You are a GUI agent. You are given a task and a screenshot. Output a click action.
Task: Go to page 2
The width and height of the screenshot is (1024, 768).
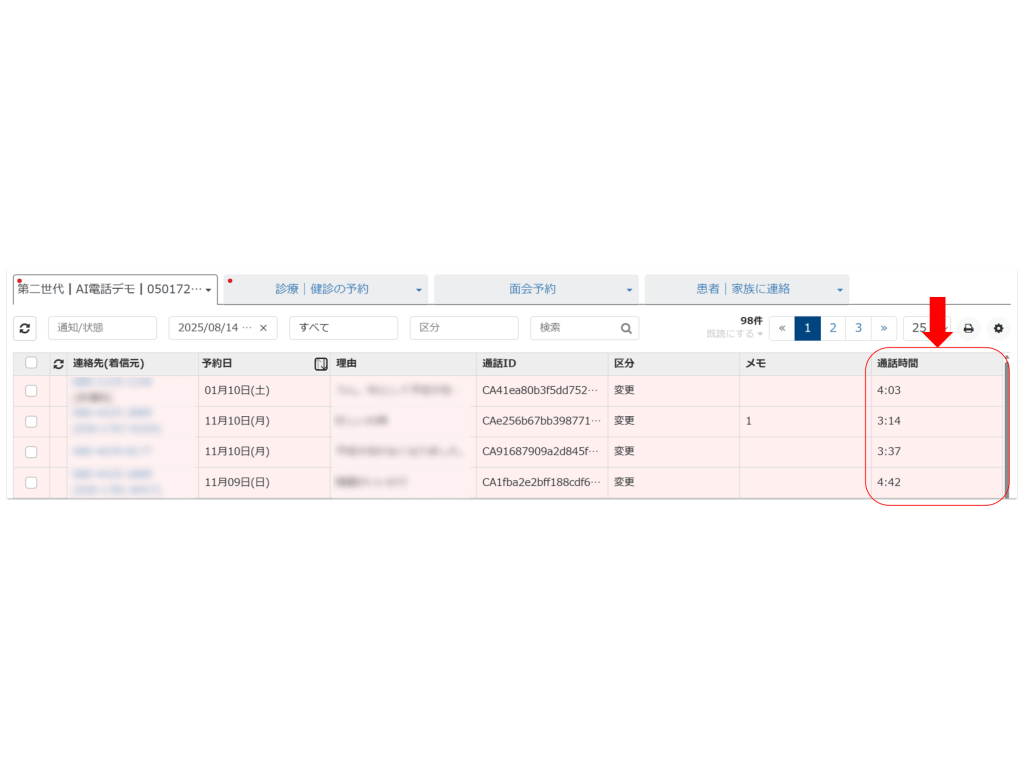click(833, 328)
